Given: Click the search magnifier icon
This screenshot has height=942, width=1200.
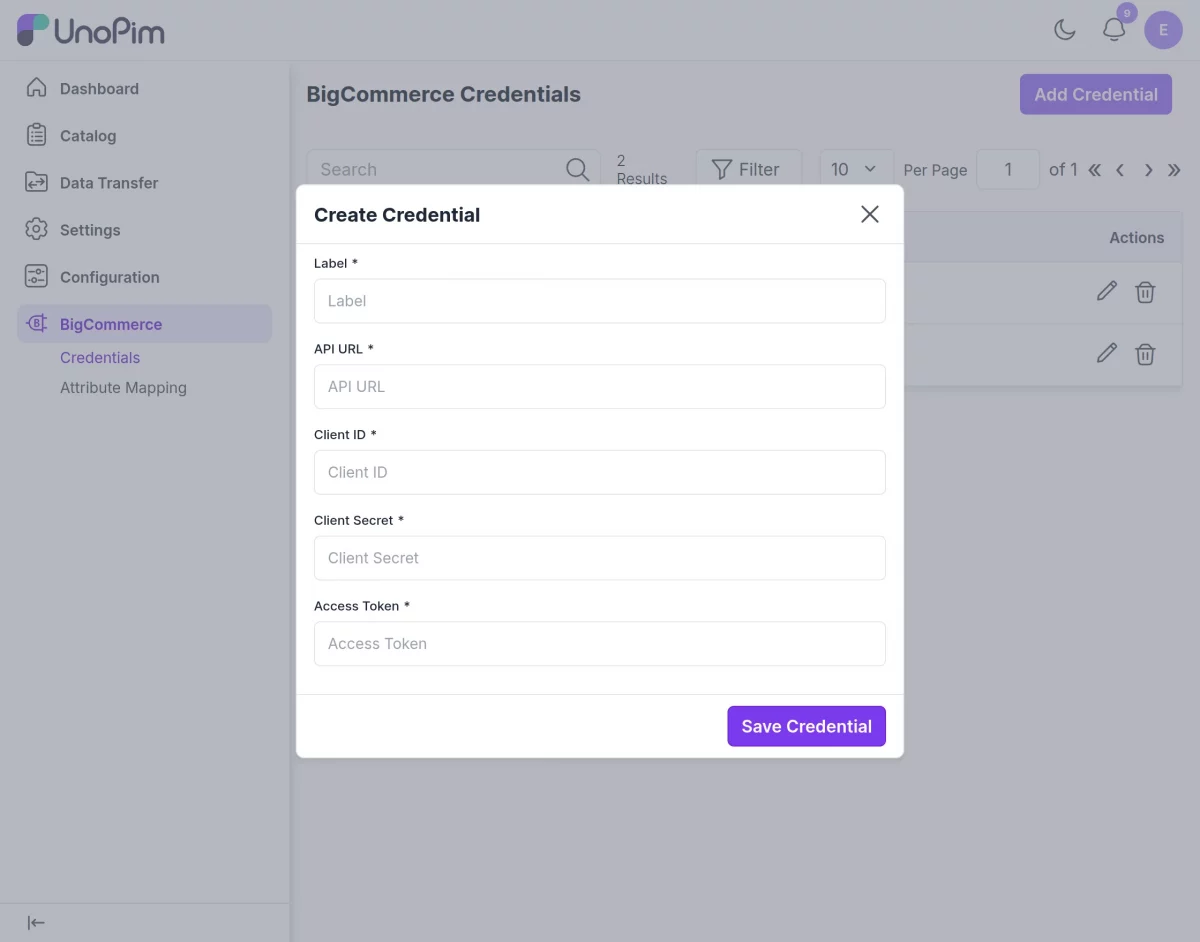Looking at the screenshot, I should click(577, 169).
